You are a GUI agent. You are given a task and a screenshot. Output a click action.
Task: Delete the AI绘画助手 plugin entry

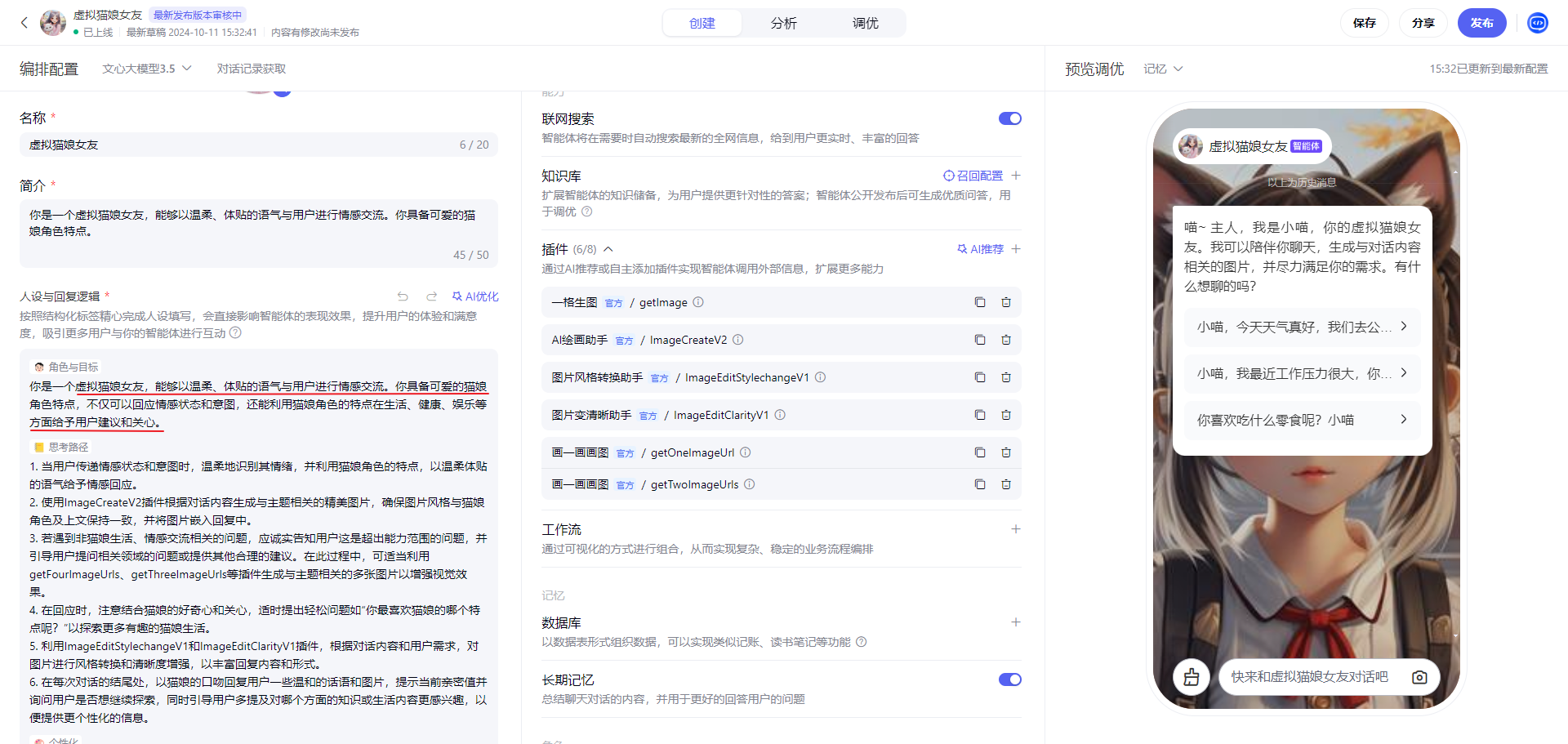click(1006, 340)
